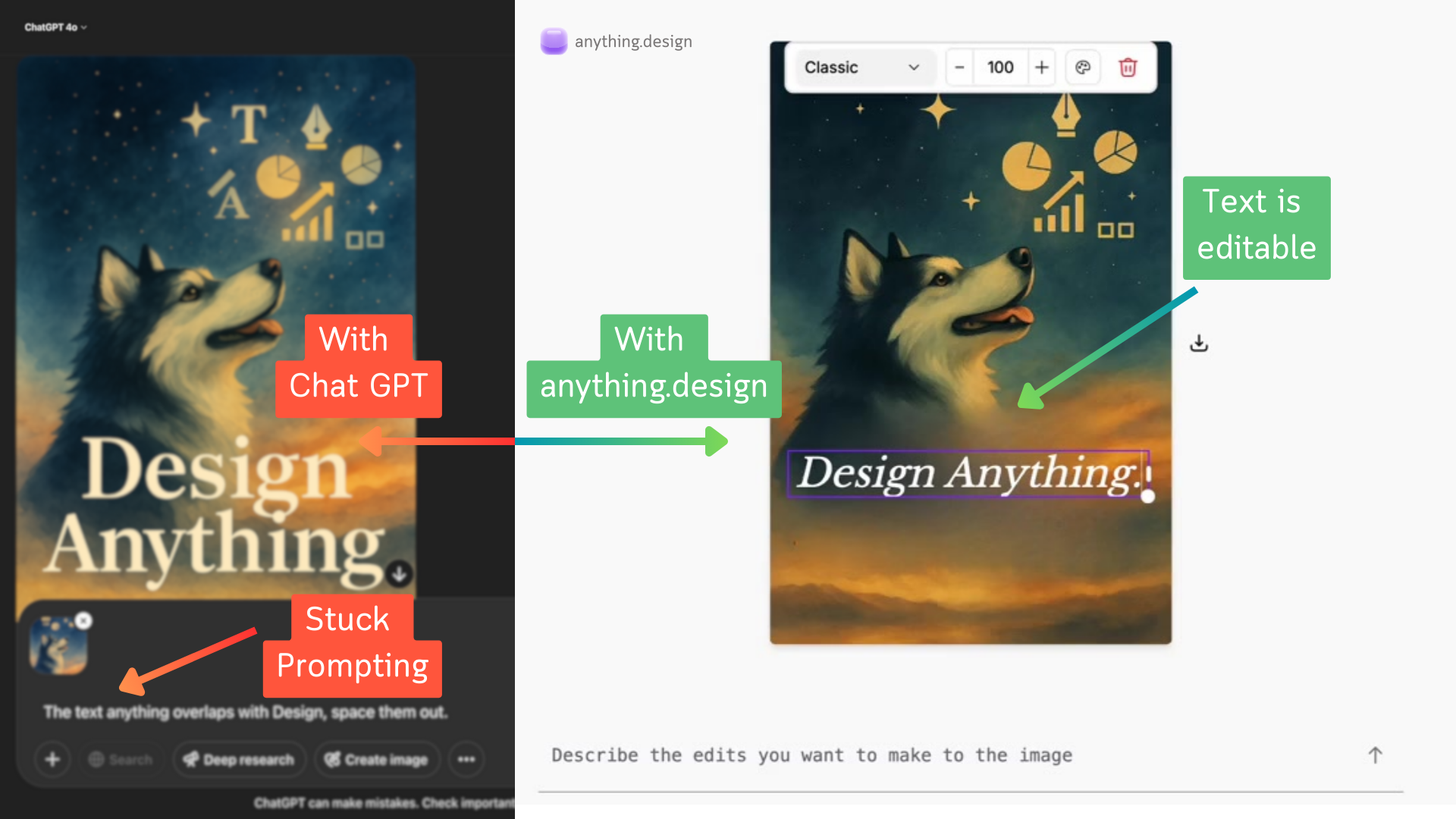
Task: Increase font size with plus button
Action: tap(1042, 67)
